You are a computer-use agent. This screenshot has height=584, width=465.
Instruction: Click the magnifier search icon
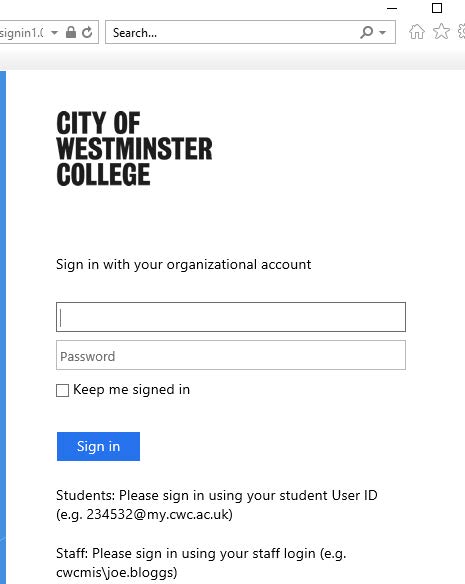pyautogui.click(x=366, y=32)
